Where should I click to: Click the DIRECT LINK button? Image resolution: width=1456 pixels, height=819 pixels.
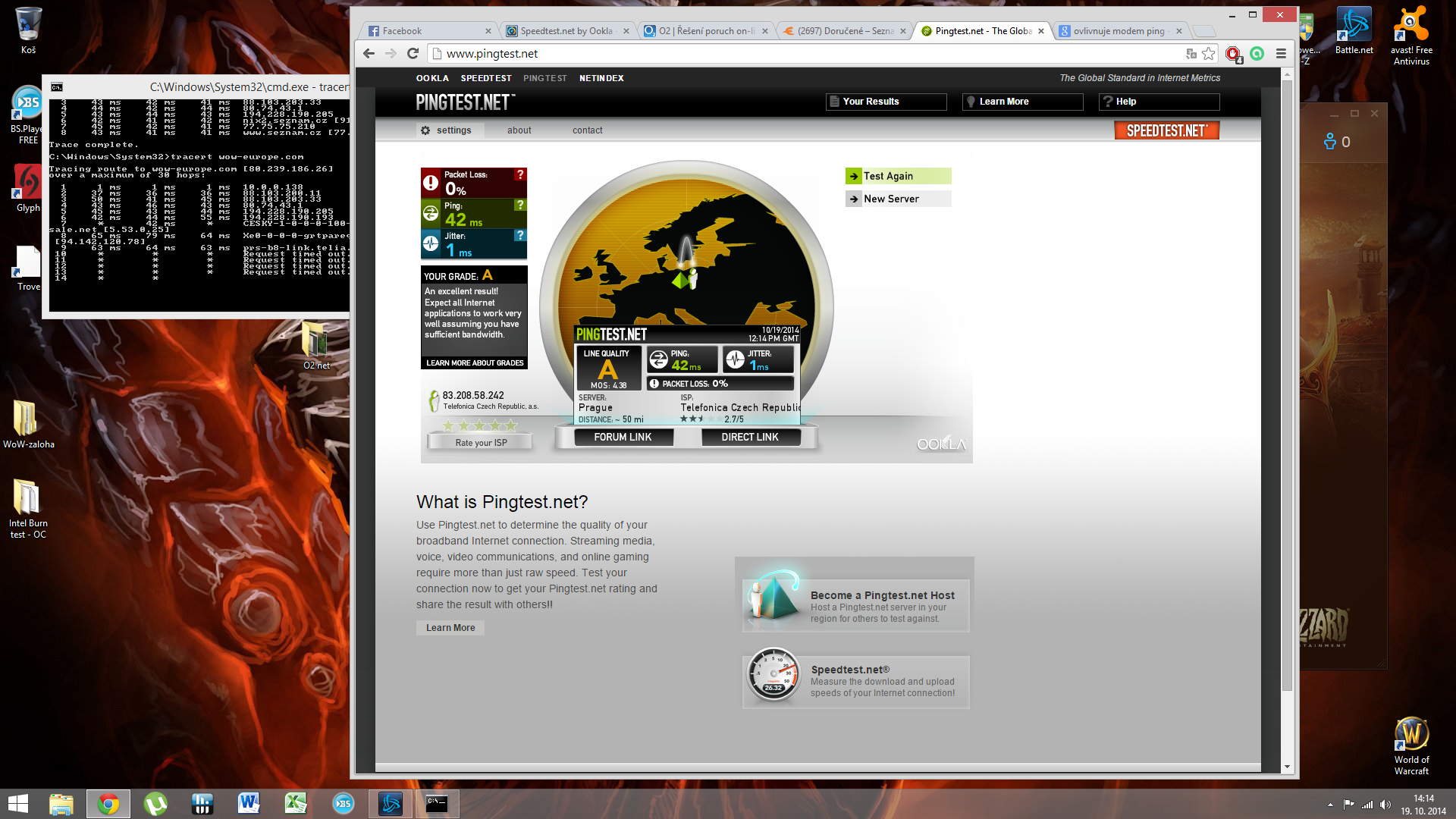point(750,437)
